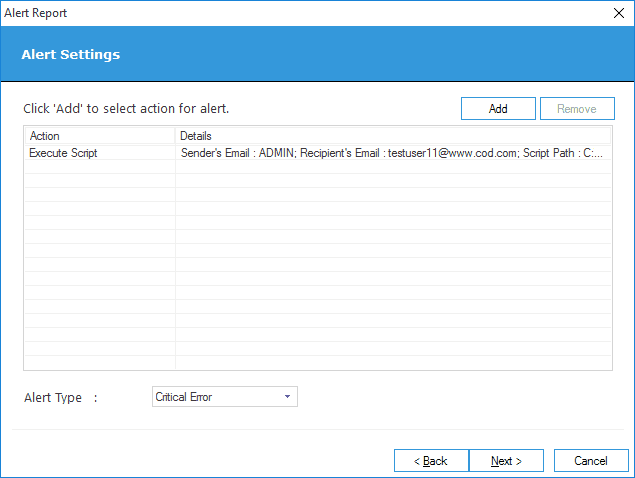Image resolution: width=635 pixels, height=478 pixels.
Task: Click the Critical Error text in the dropdown
Action: [x=183, y=397]
